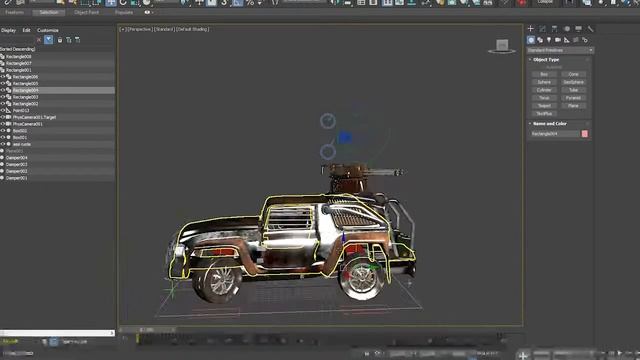Click the Box primitive button
This screenshot has height=360, width=640.
544,74
